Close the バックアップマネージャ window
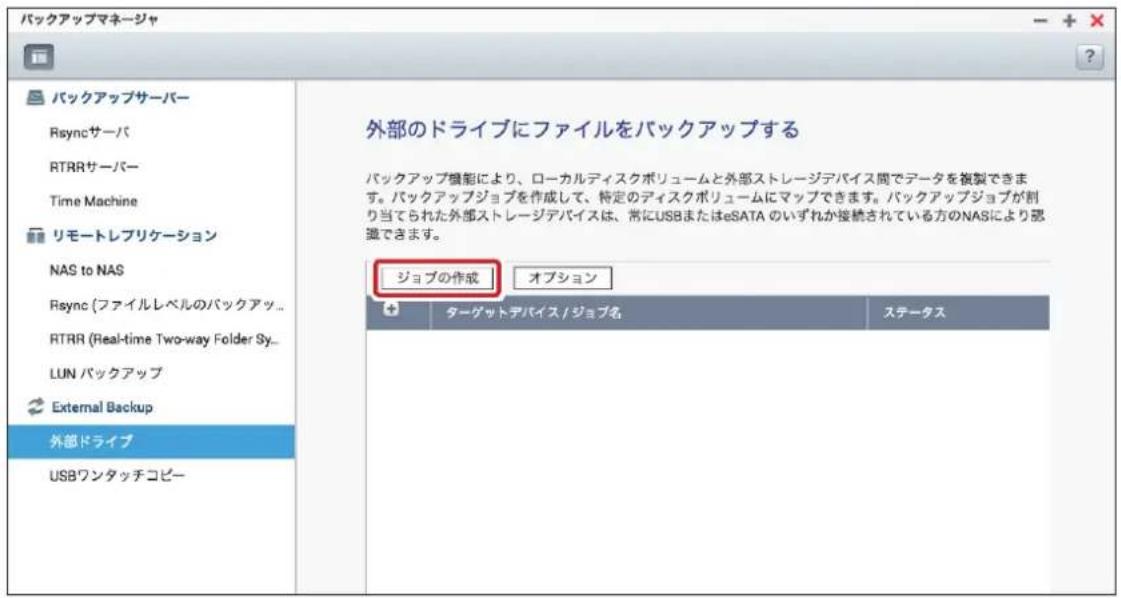Image resolution: width=1121 pixels, height=598 pixels. tap(1097, 21)
